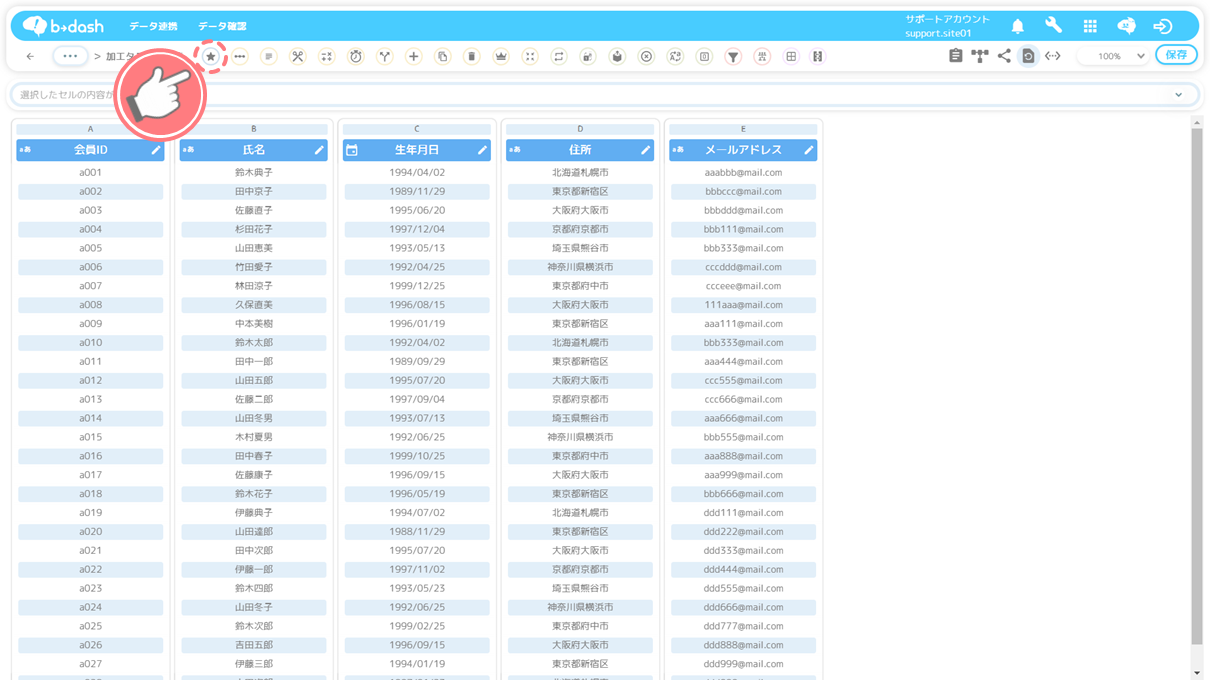This screenshot has width=1210, height=680.
Task: Click the funnel filter icon
Action: (733, 57)
